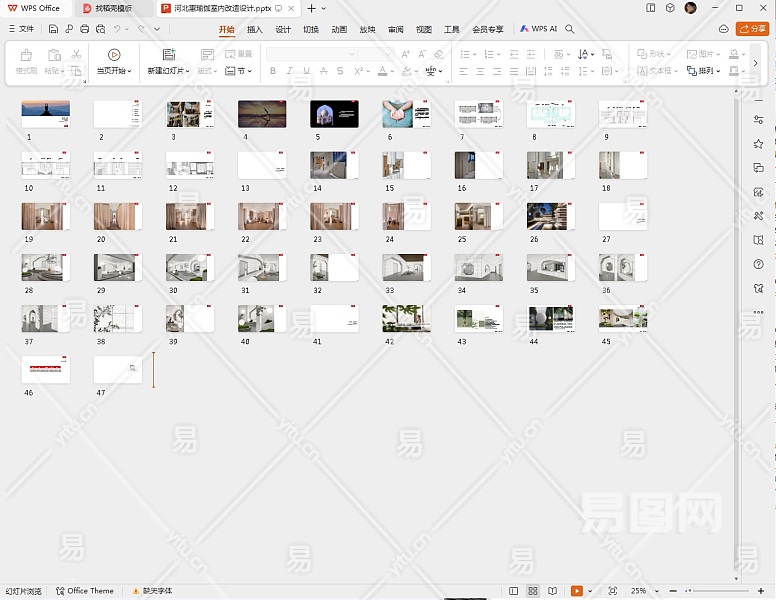776x600 pixels.
Task: Expand the 排列 arrange dropdown
Action: (707, 71)
